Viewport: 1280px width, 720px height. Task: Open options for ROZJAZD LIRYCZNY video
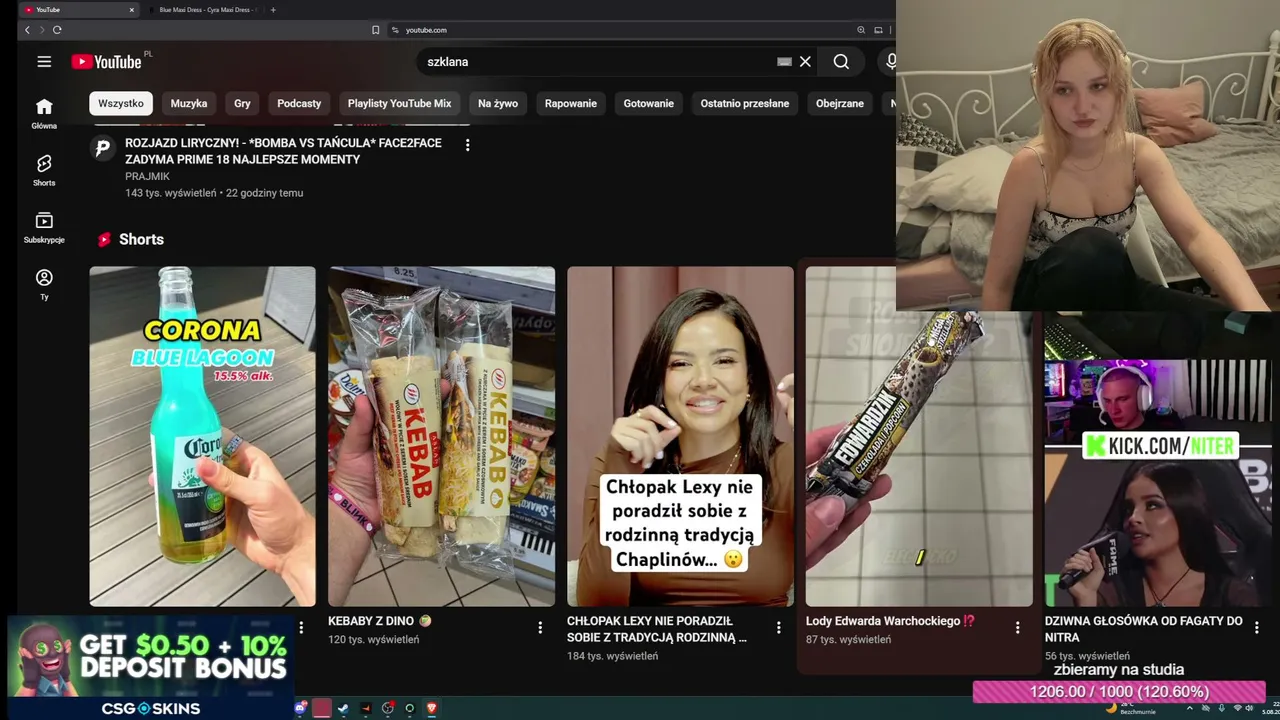pos(467,145)
